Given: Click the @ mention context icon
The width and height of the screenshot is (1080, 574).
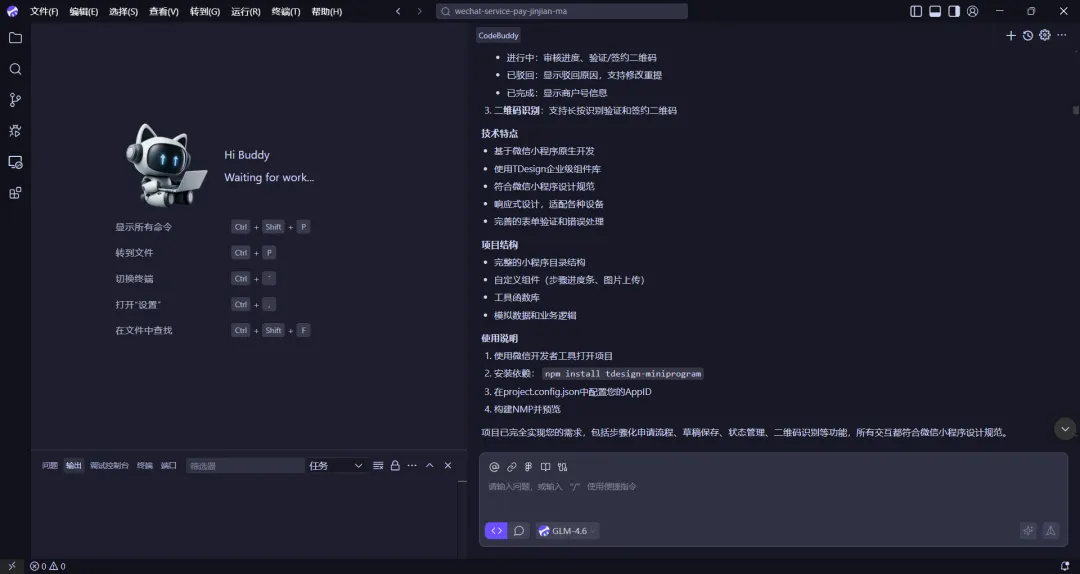Looking at the screenshot, I should 494,467.
